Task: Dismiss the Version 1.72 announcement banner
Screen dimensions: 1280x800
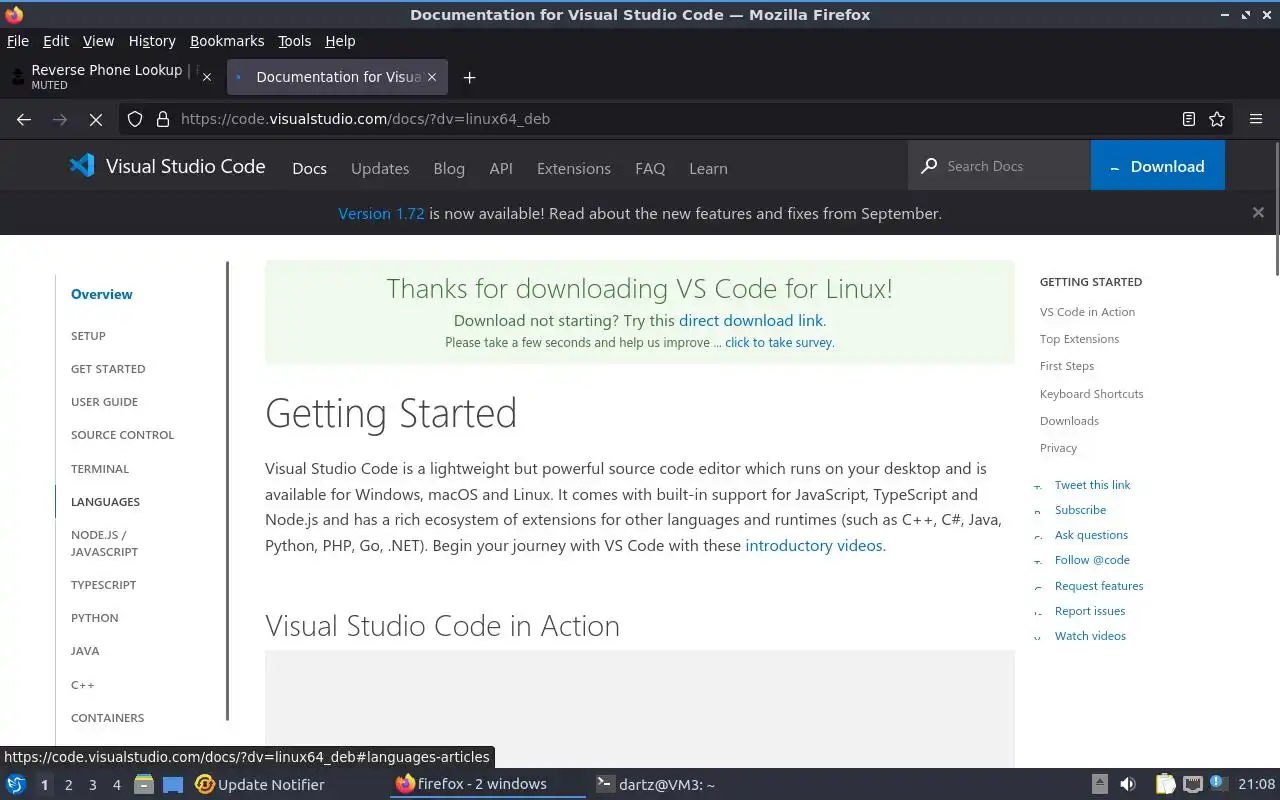Action: tap(1258, 212)
